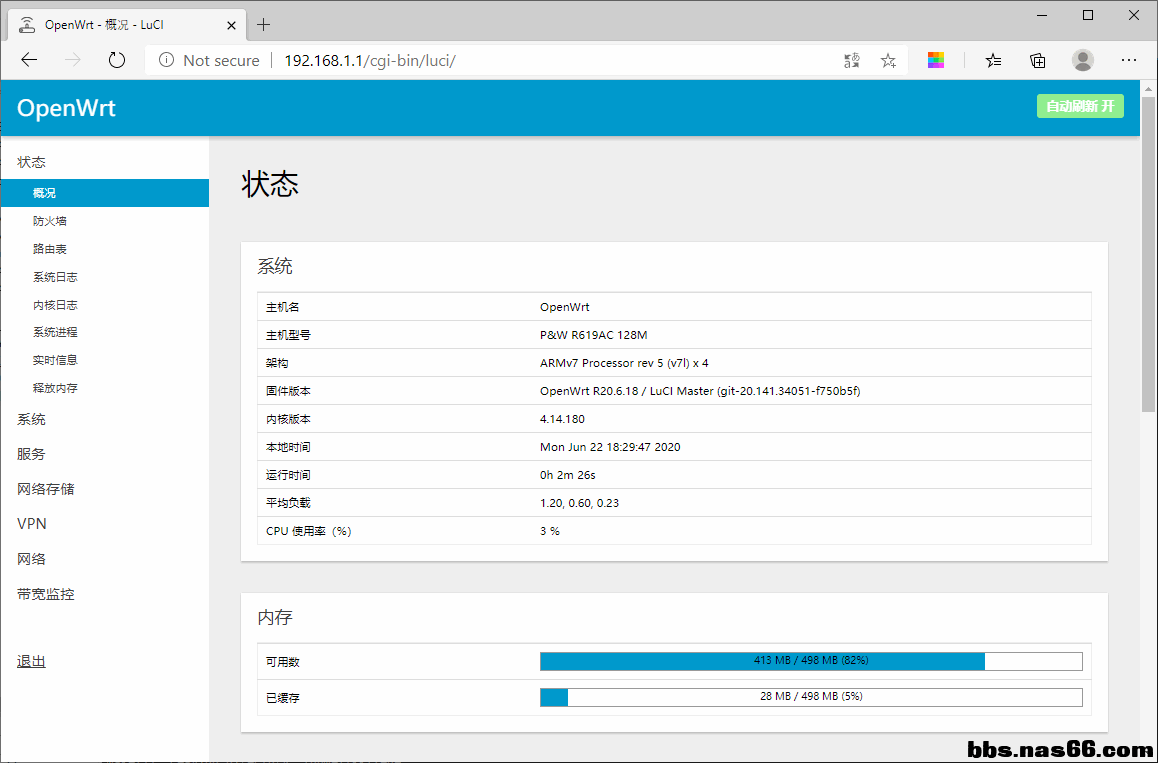Reload the page with refresh icon
Viewport: 1158px width, 763px height.
click(x=117, y=60)
